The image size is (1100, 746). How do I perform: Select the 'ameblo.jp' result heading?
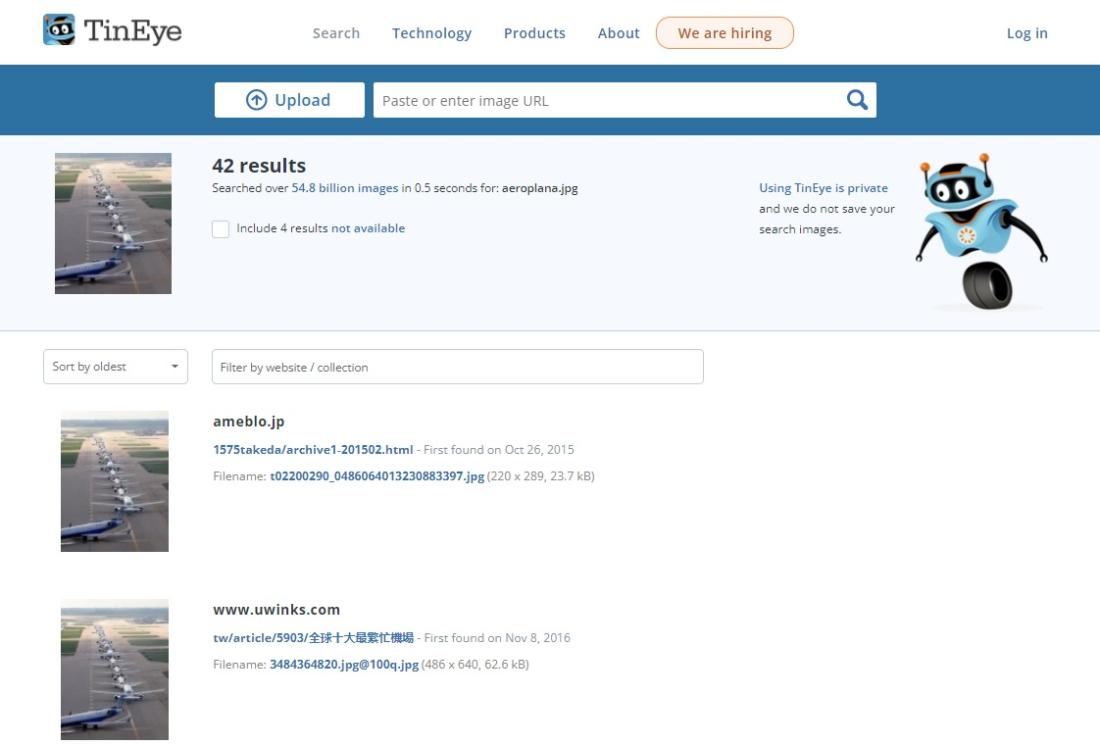pos(248,421)
